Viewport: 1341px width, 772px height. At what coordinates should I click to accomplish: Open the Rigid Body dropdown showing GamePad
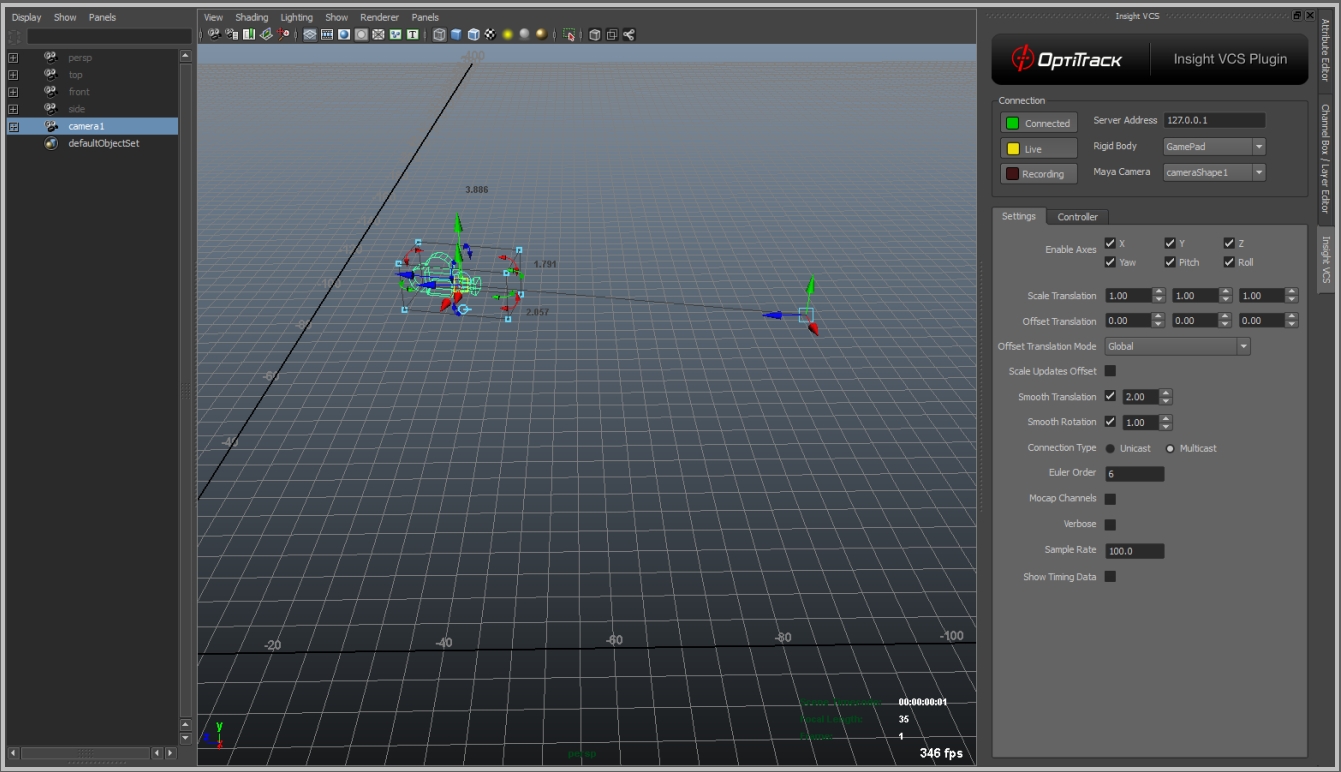[1214, 147]
